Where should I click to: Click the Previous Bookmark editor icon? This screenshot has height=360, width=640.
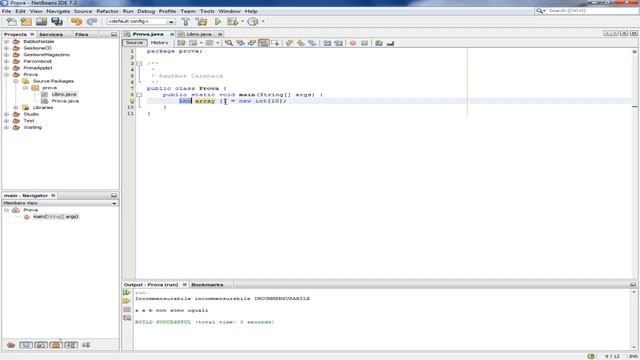click(x=289, y=43)
